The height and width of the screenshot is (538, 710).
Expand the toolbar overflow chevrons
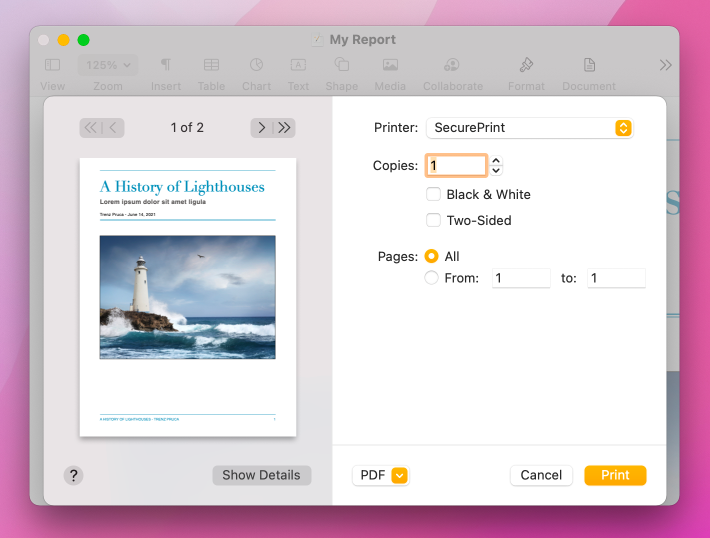point(665,65)
